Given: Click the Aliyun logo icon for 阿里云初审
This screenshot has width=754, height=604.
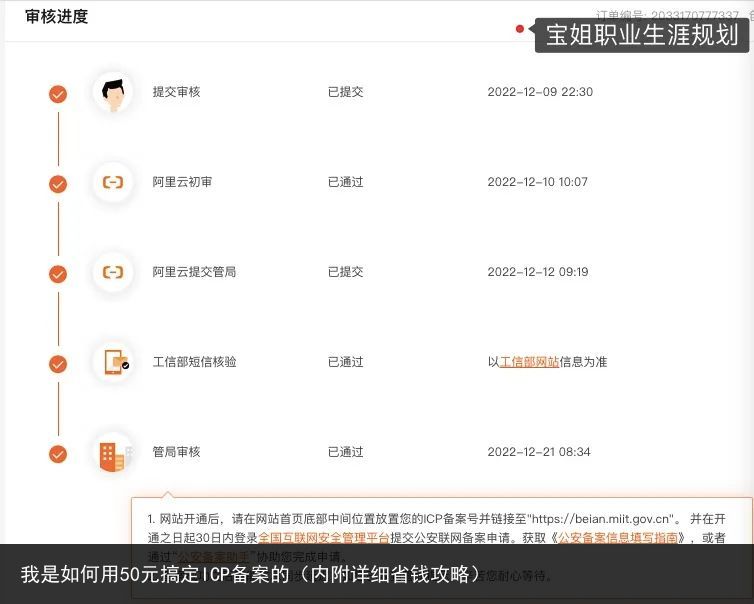Looking at the screenshot, I should 113,182.
